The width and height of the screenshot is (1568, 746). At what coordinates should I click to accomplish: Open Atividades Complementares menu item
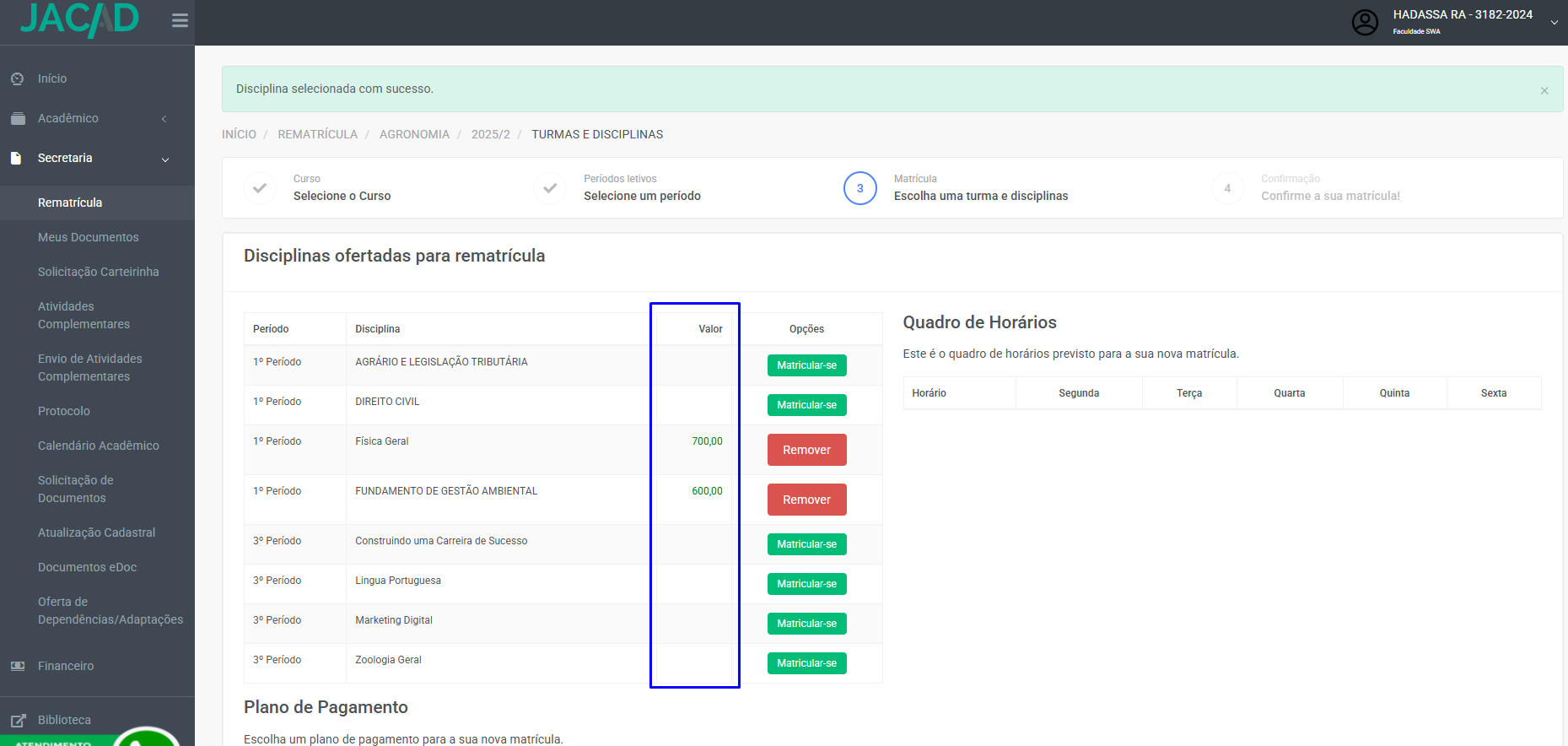[x=84, y=315]
